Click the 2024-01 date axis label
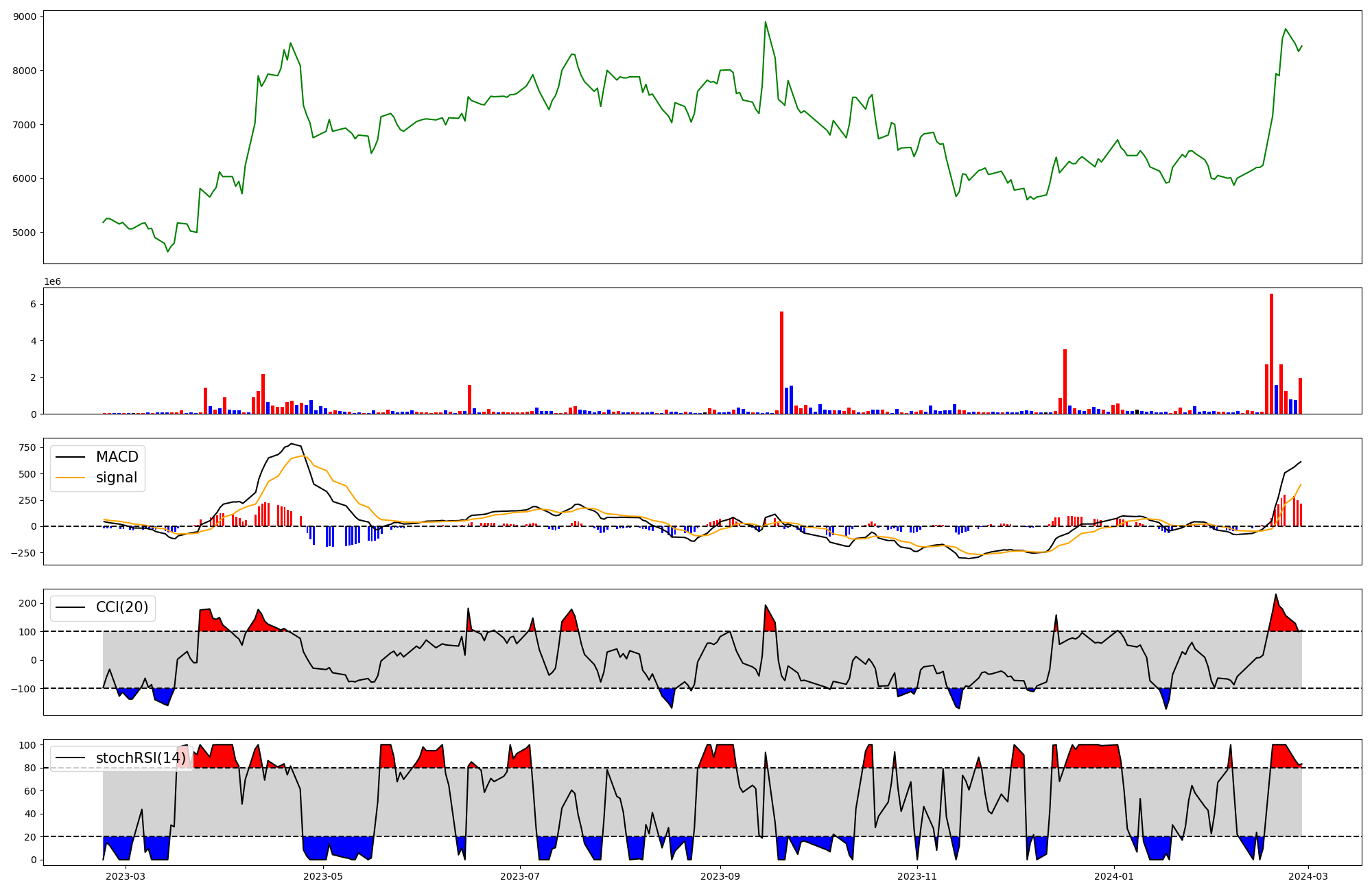The width and height of the screenshot is (1372, 892). point(1114,876)
